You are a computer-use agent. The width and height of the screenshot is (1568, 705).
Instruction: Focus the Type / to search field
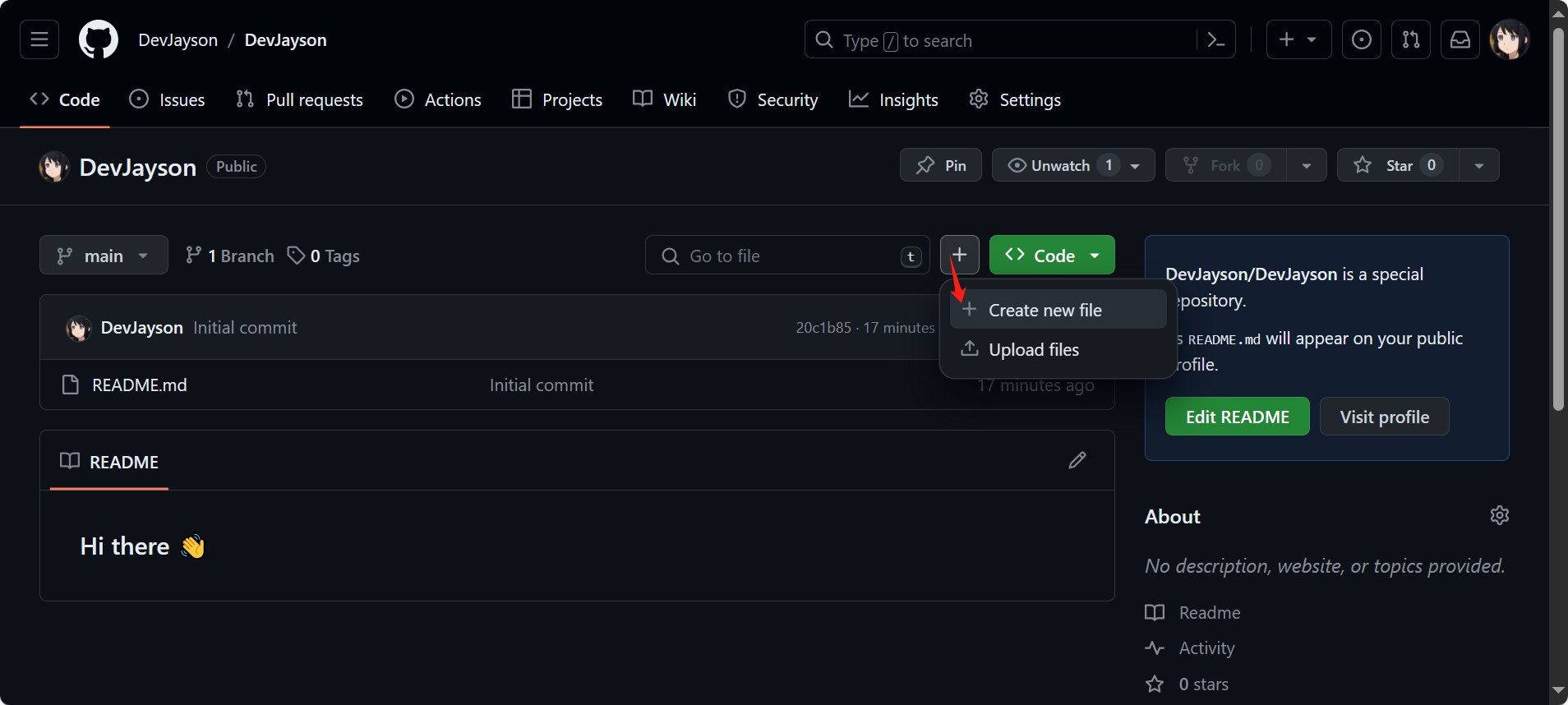(x=1000, y=39)
